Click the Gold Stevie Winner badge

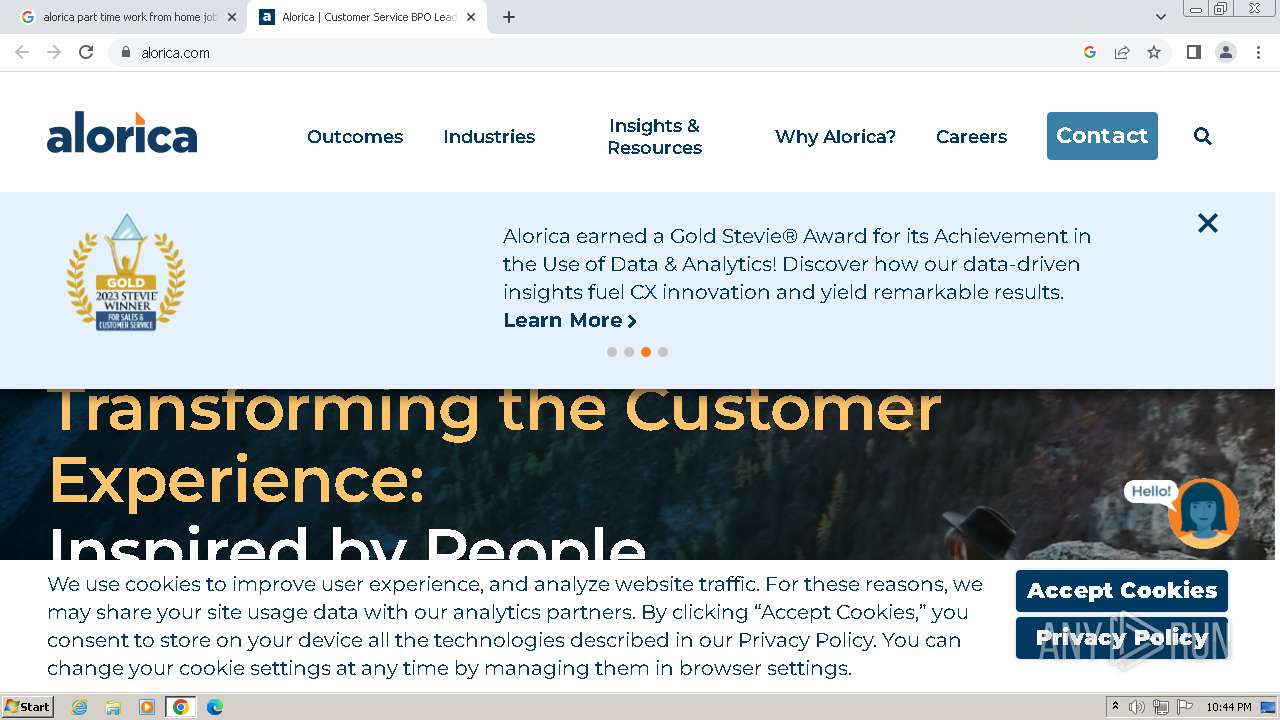click(x=126, y=273)
